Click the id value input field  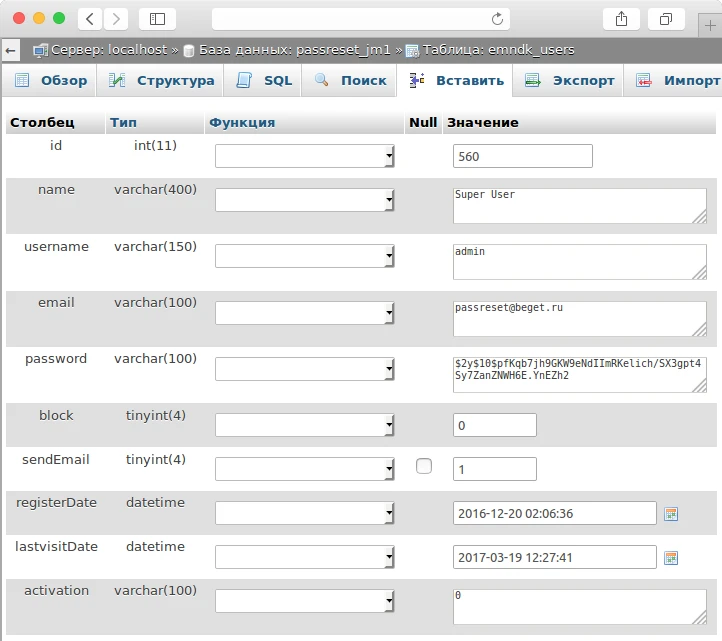pyautogui.click(x=522, y=156)
